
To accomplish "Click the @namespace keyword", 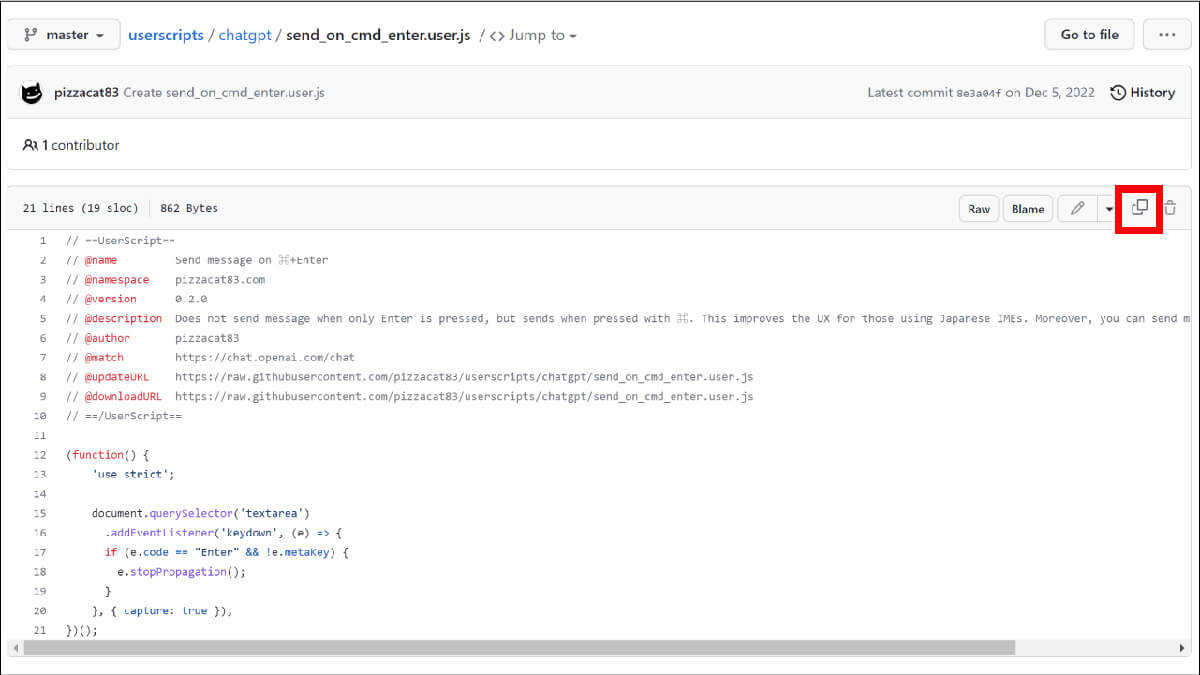I will click(x=116, y=280).
